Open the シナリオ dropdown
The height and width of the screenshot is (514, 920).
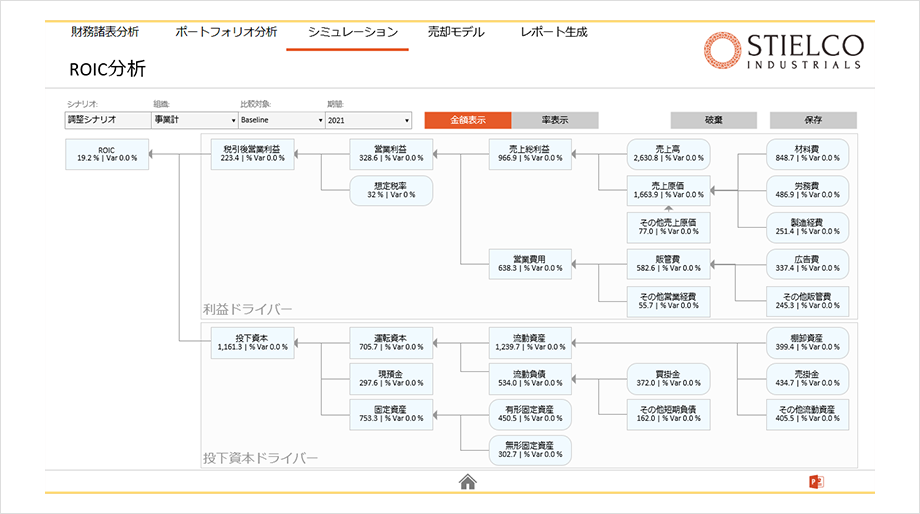coord(106,120)
